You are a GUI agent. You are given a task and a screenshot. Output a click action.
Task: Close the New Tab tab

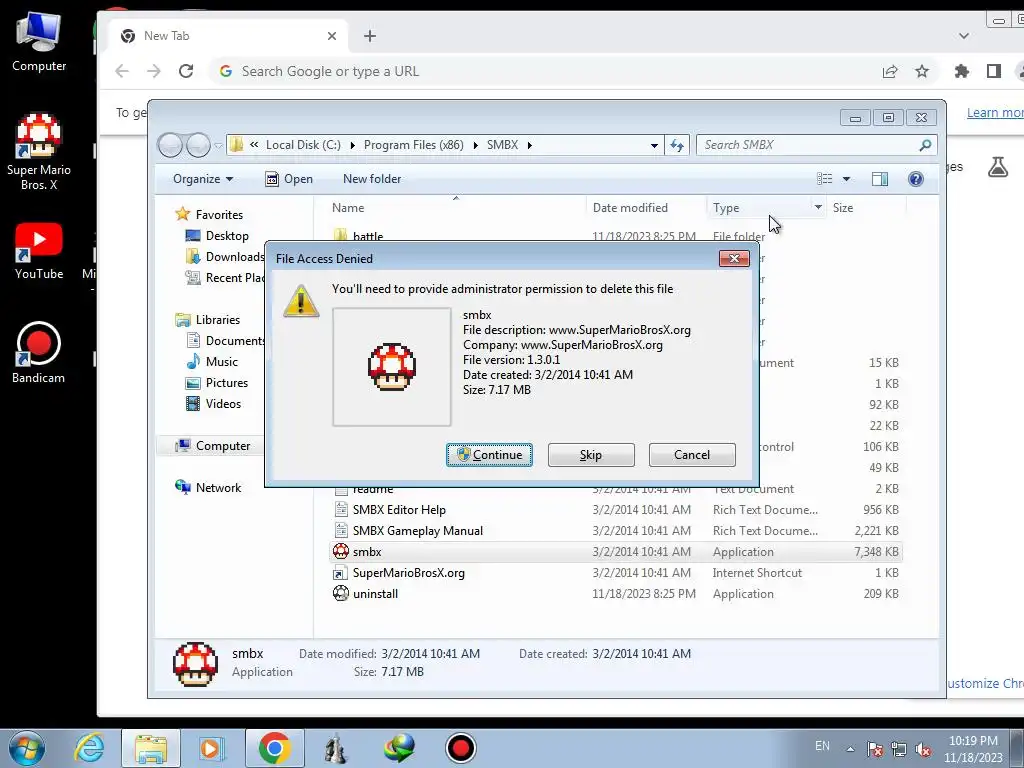click(332, 36)
